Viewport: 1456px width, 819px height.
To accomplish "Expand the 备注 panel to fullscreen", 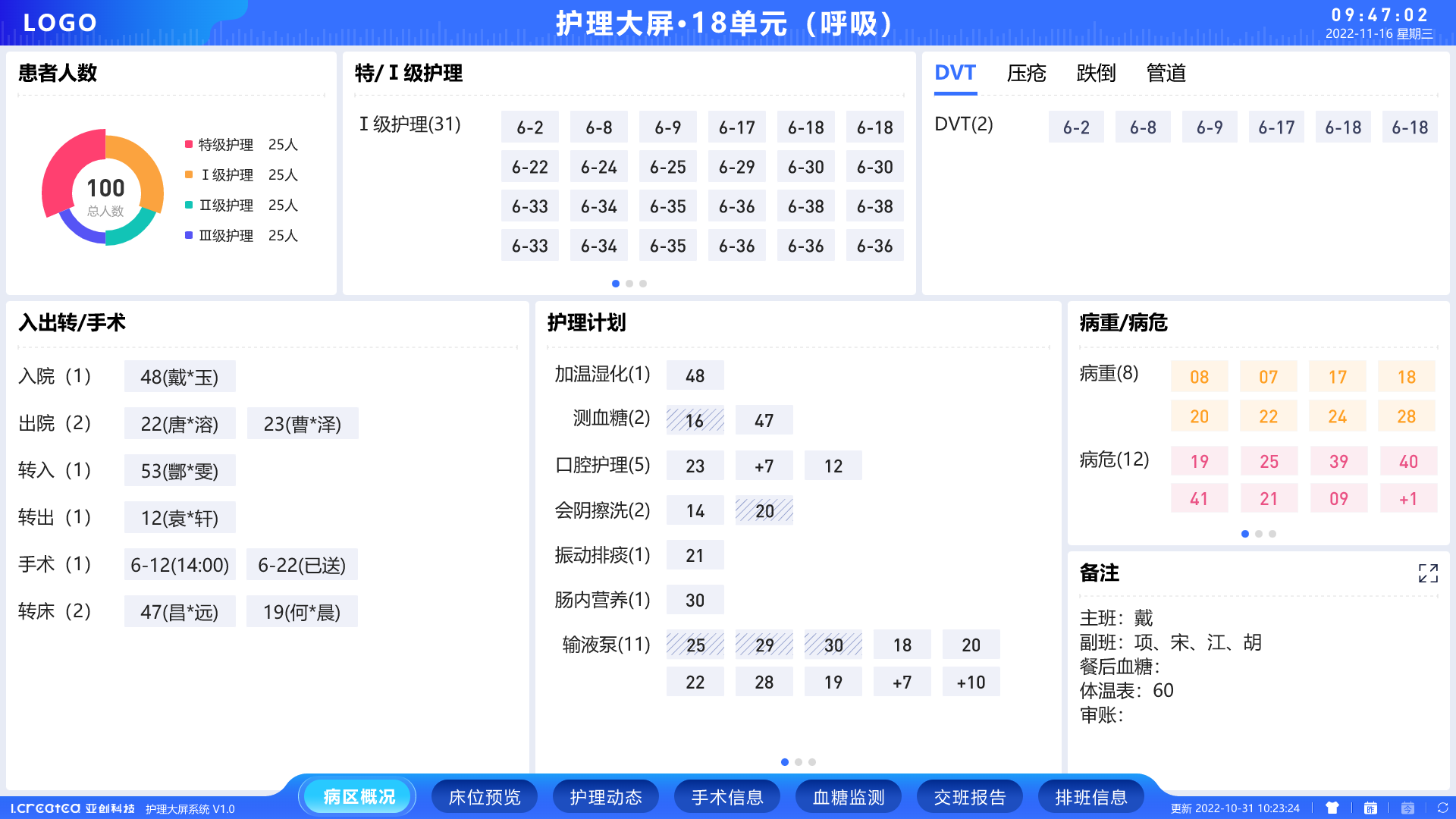I will coord(1428,573).
